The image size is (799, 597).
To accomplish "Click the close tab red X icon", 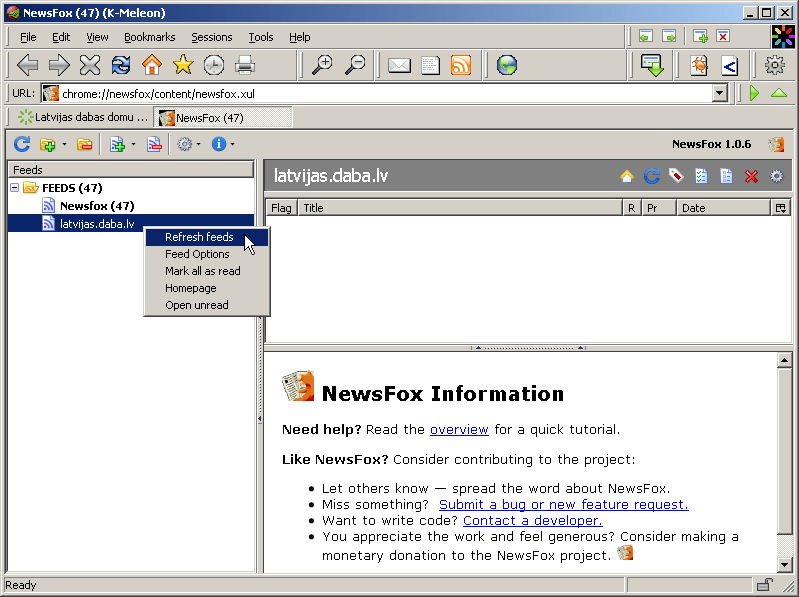I will 723,36.
